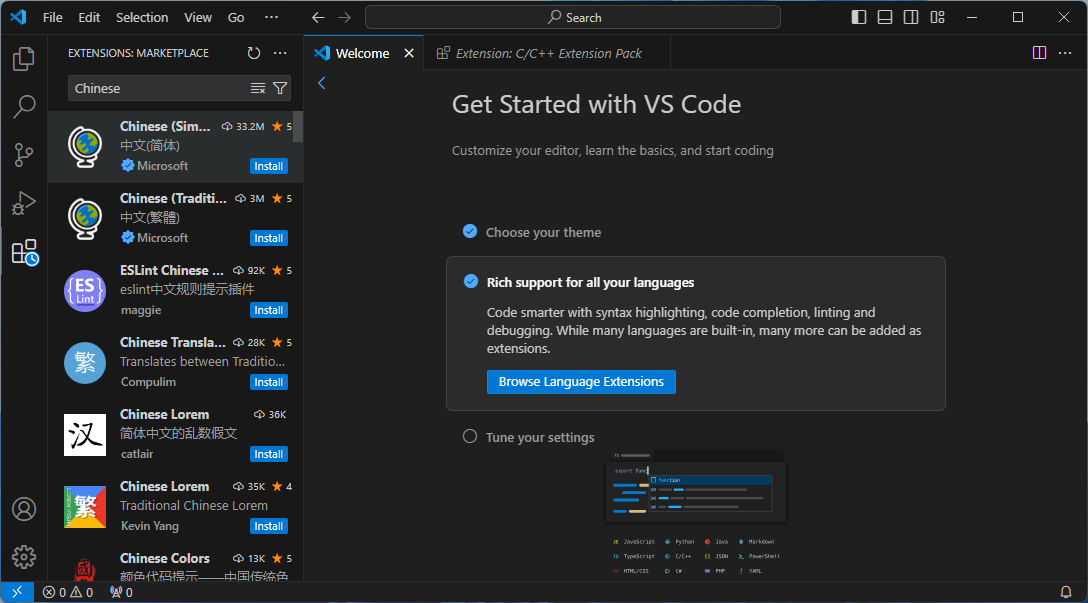Install Chinese (Simplified) language pack
Viewport: 1088px width, 603px height.
pyautogui.click(x=269, y=166)
